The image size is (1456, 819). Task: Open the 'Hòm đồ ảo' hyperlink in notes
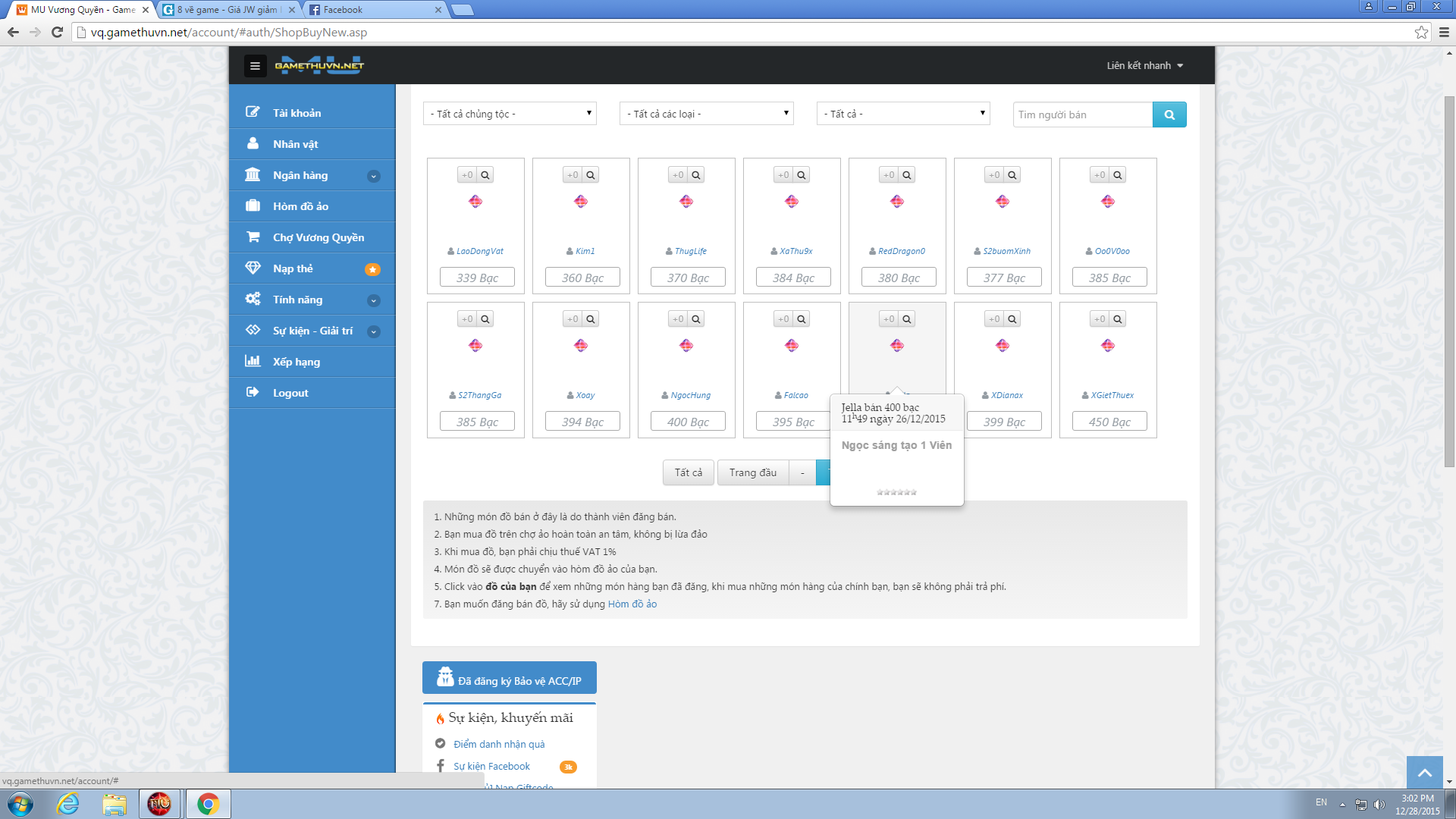(632, 604)
